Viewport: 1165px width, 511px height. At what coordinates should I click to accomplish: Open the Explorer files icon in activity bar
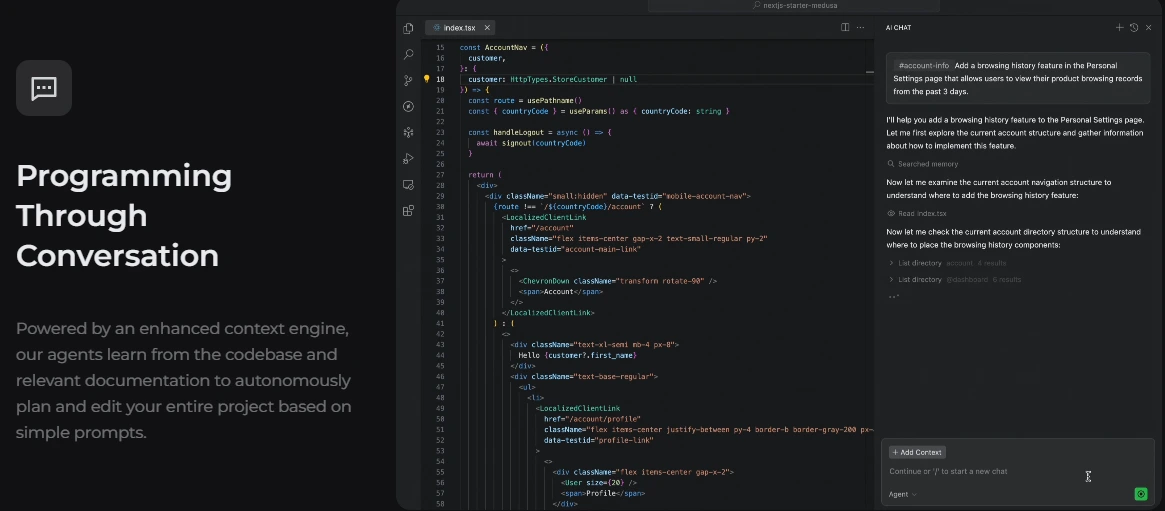point(408,28)
